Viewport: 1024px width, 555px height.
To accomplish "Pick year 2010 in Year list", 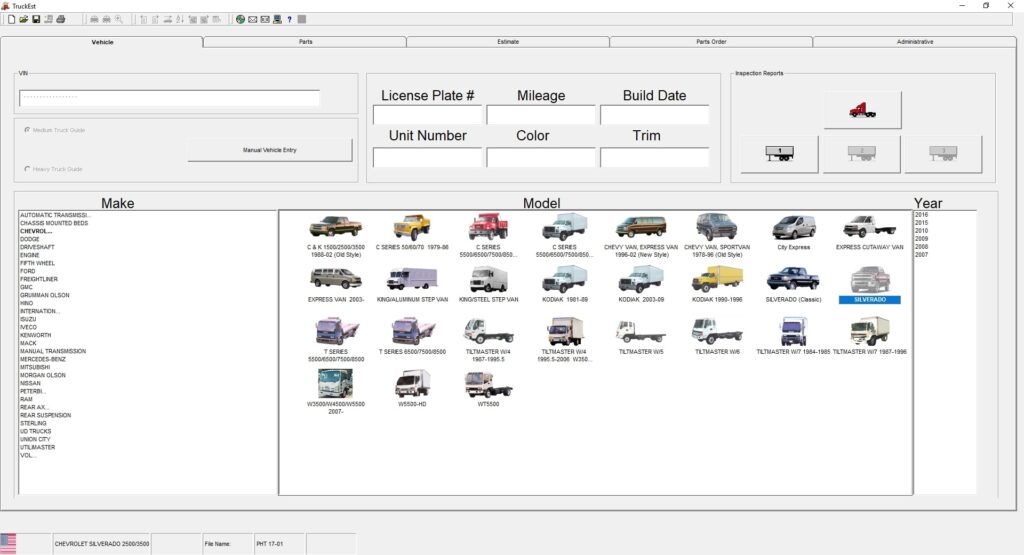I will click(x=921, y=230).
